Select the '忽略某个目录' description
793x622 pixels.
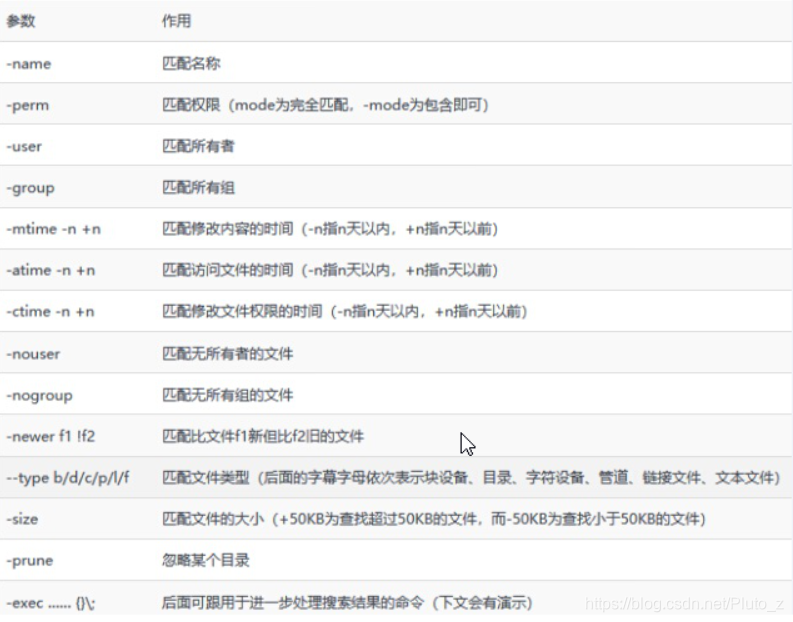coord(206,560)
